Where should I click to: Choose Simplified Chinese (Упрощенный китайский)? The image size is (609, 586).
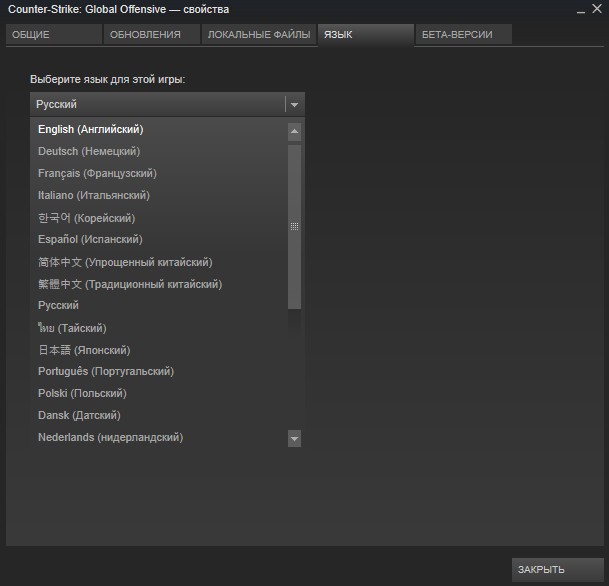159,262
